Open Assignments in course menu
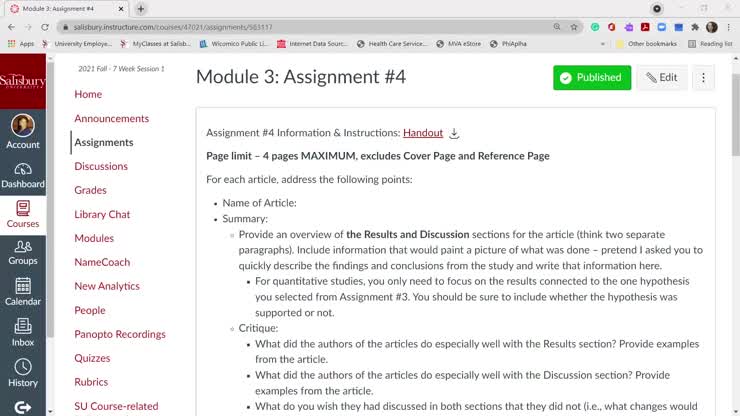The width and height of the screenshot is (740, 416). pyautogui.click(x=104, y=143)
